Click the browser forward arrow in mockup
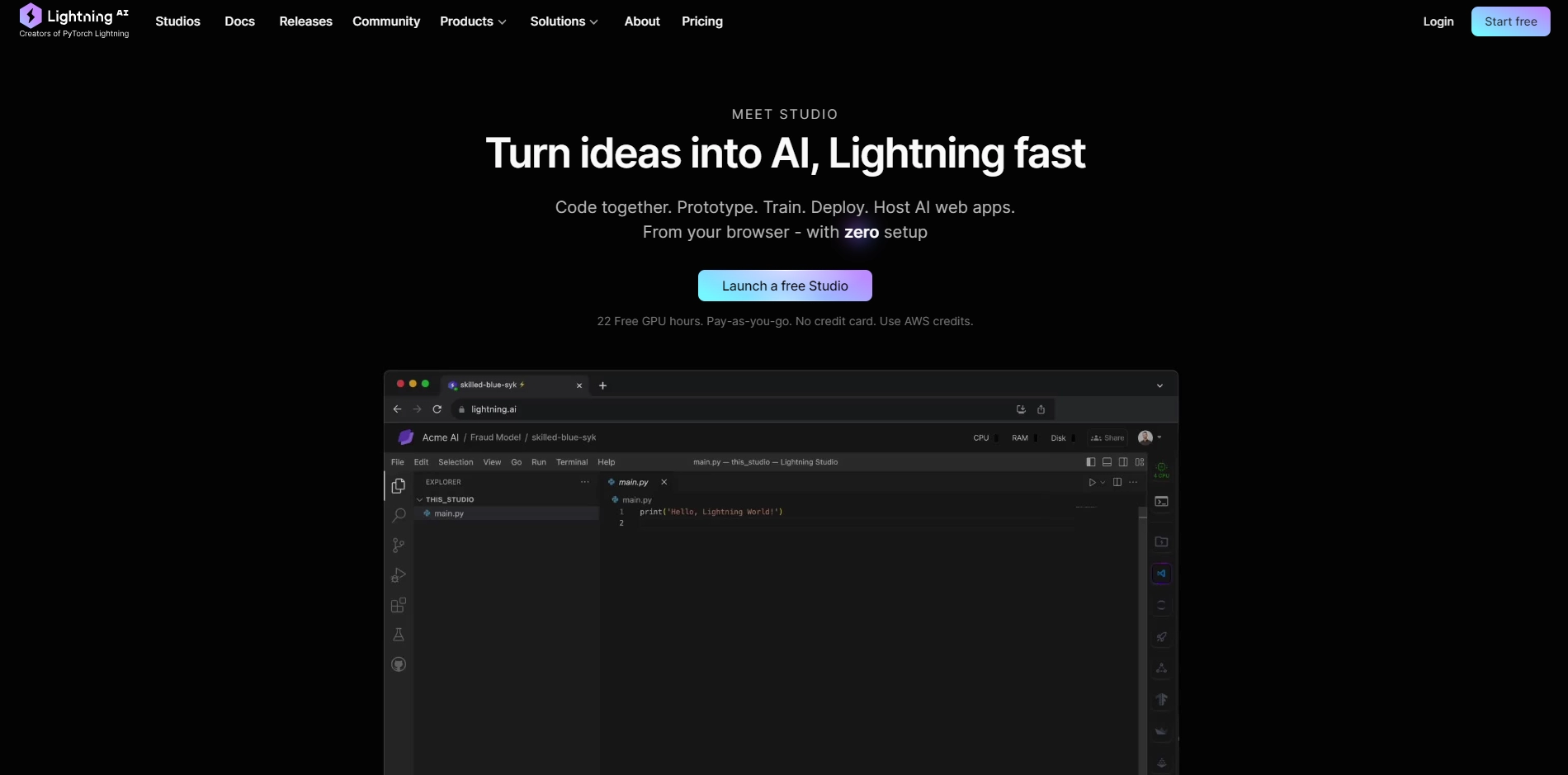The image size is (1568, 775). [x=417, y=409]
